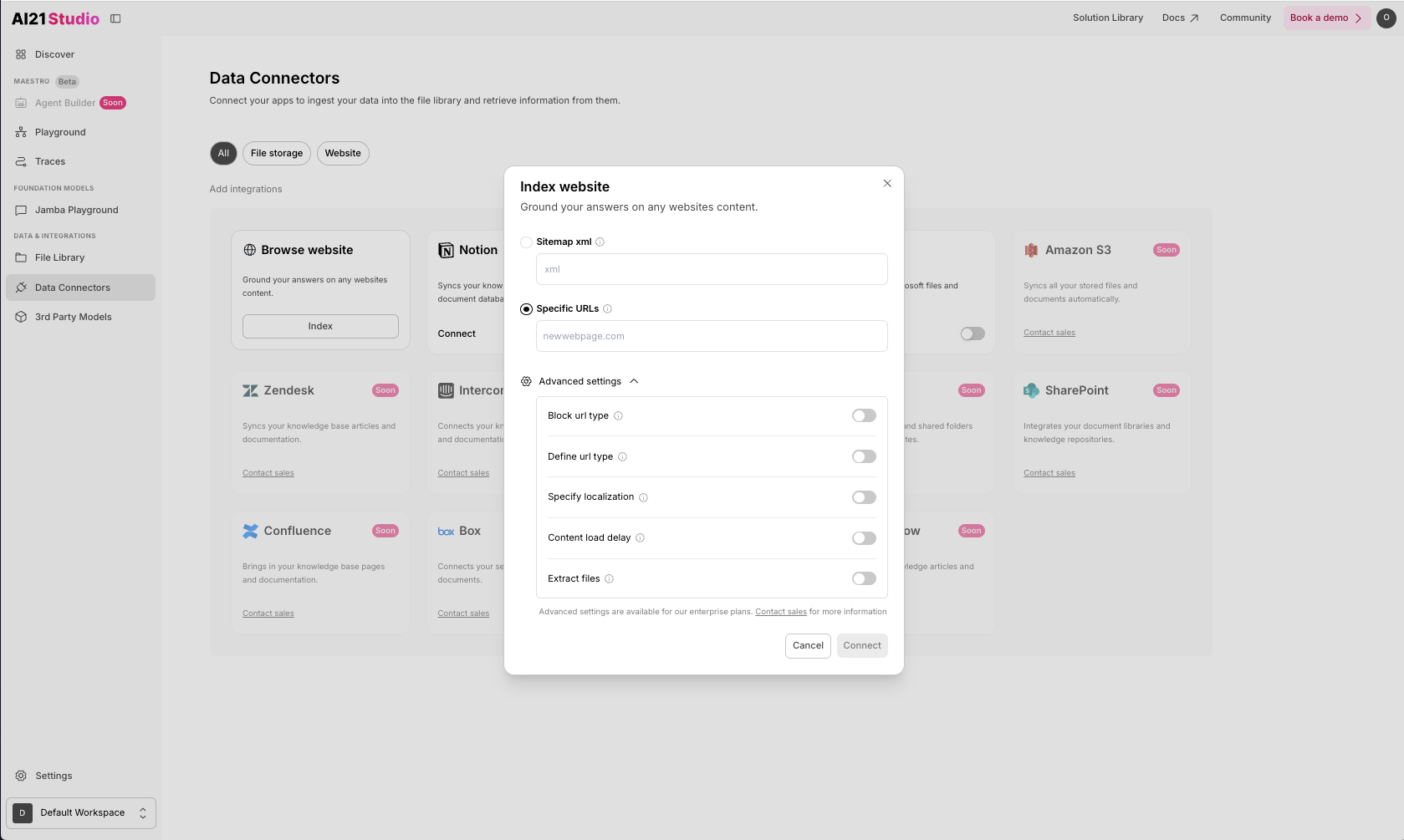Open the Default Workspace switcher
1404x840 pixels.
pos(81,812)
